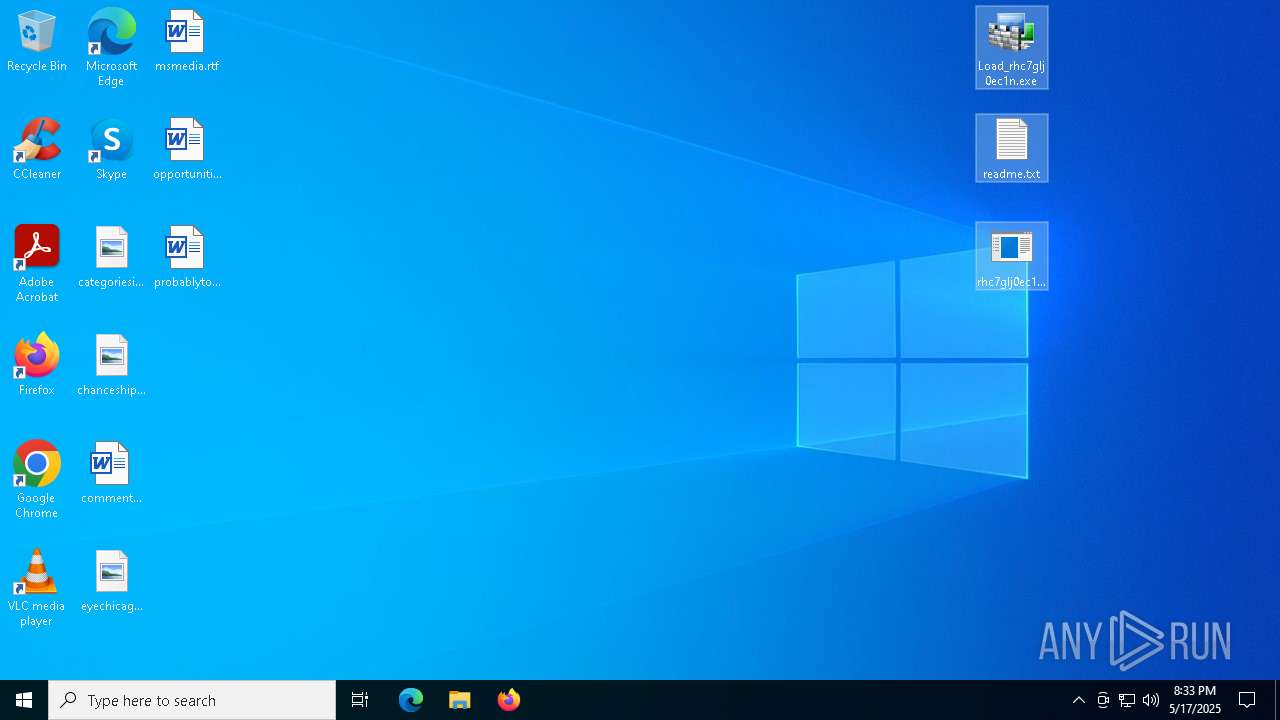
Task: Select the VLC media player shortcut
Action: click(37, 588)
